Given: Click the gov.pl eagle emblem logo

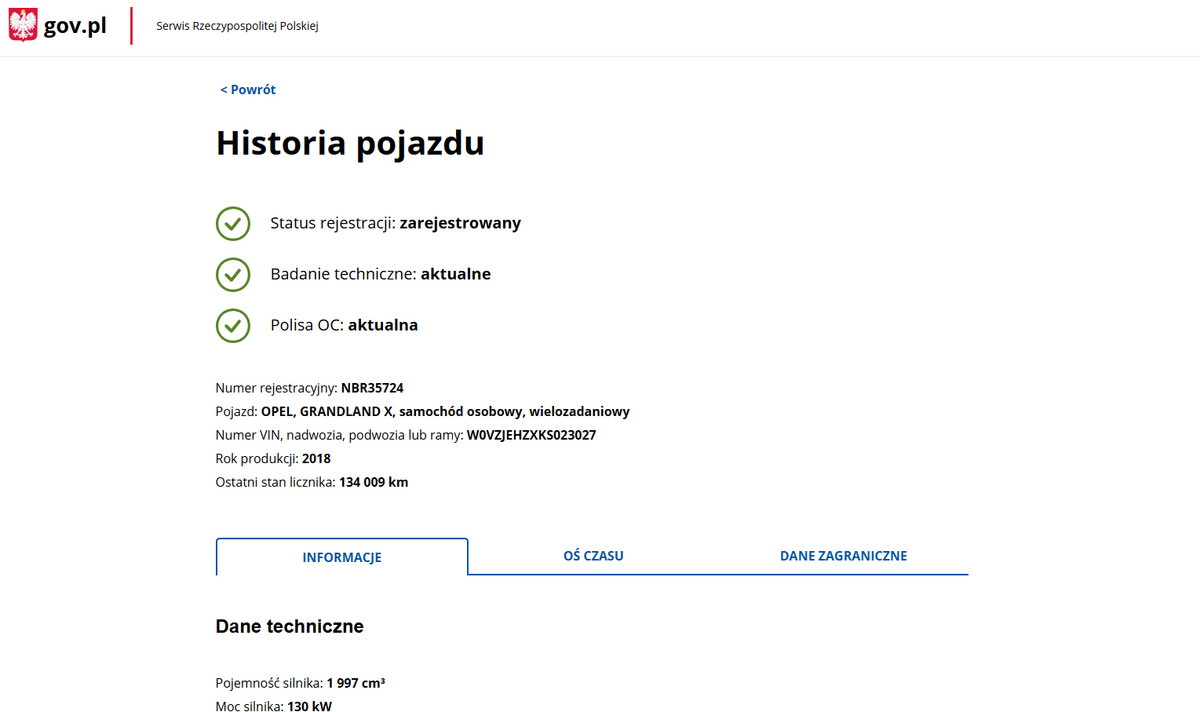Looking at the screenshot, I should 20,25.
